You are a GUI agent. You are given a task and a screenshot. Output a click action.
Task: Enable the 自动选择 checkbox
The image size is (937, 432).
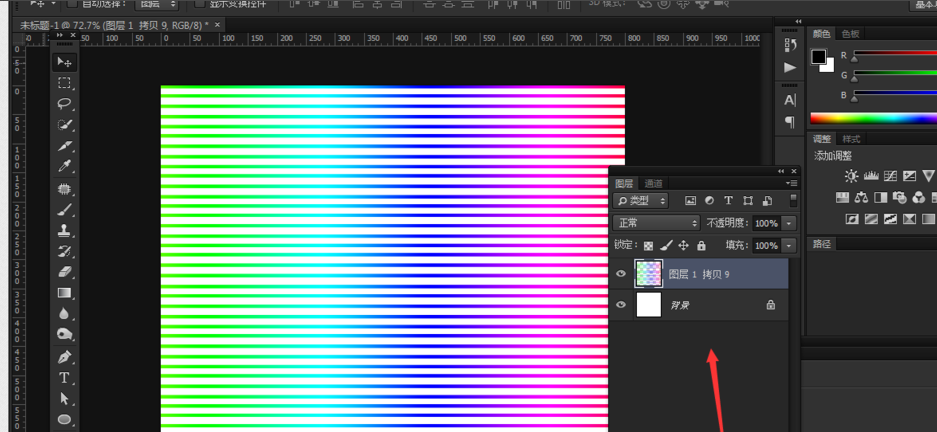[71, 4]
